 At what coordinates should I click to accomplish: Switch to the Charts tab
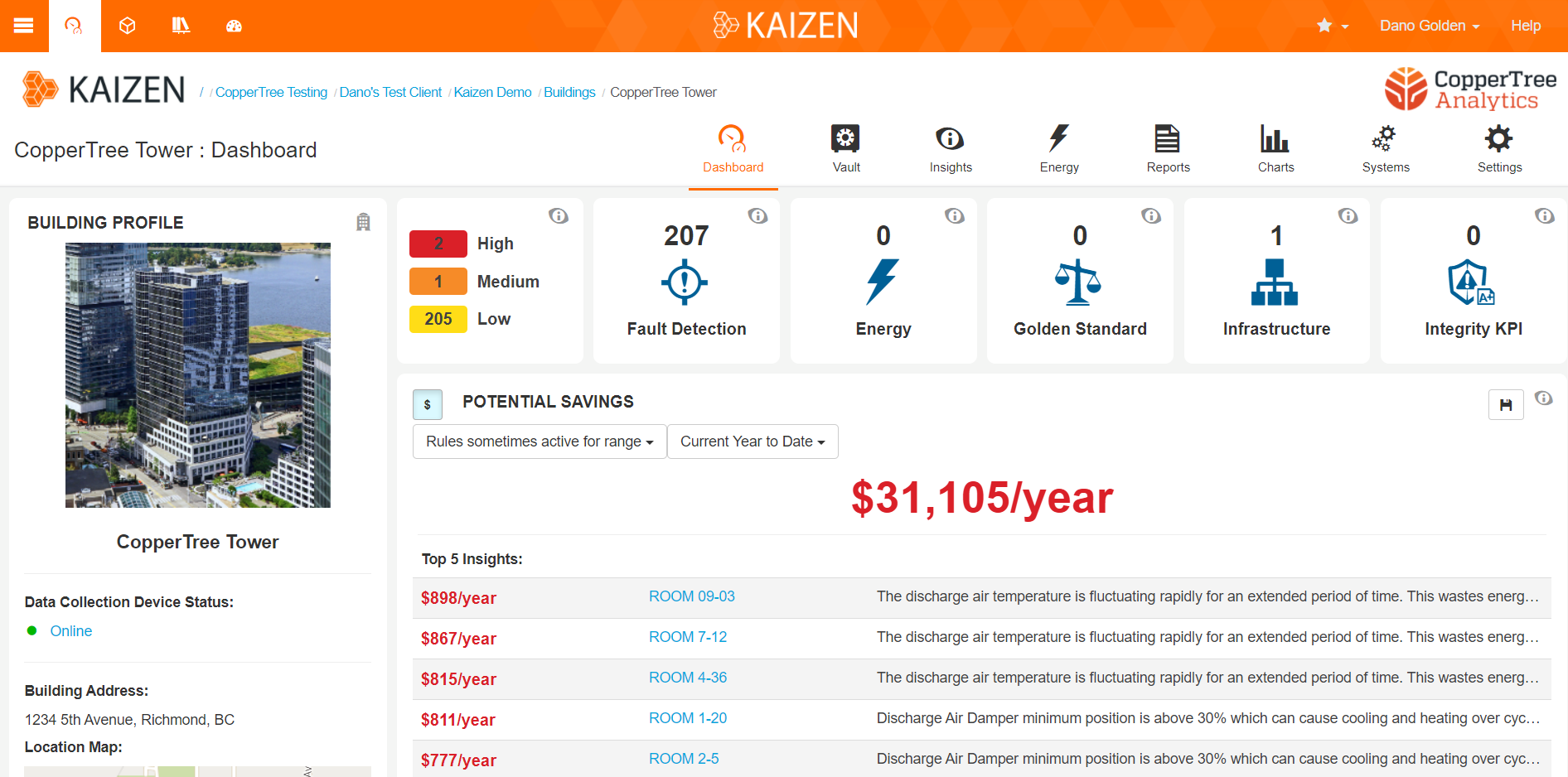coord(1275,148)
